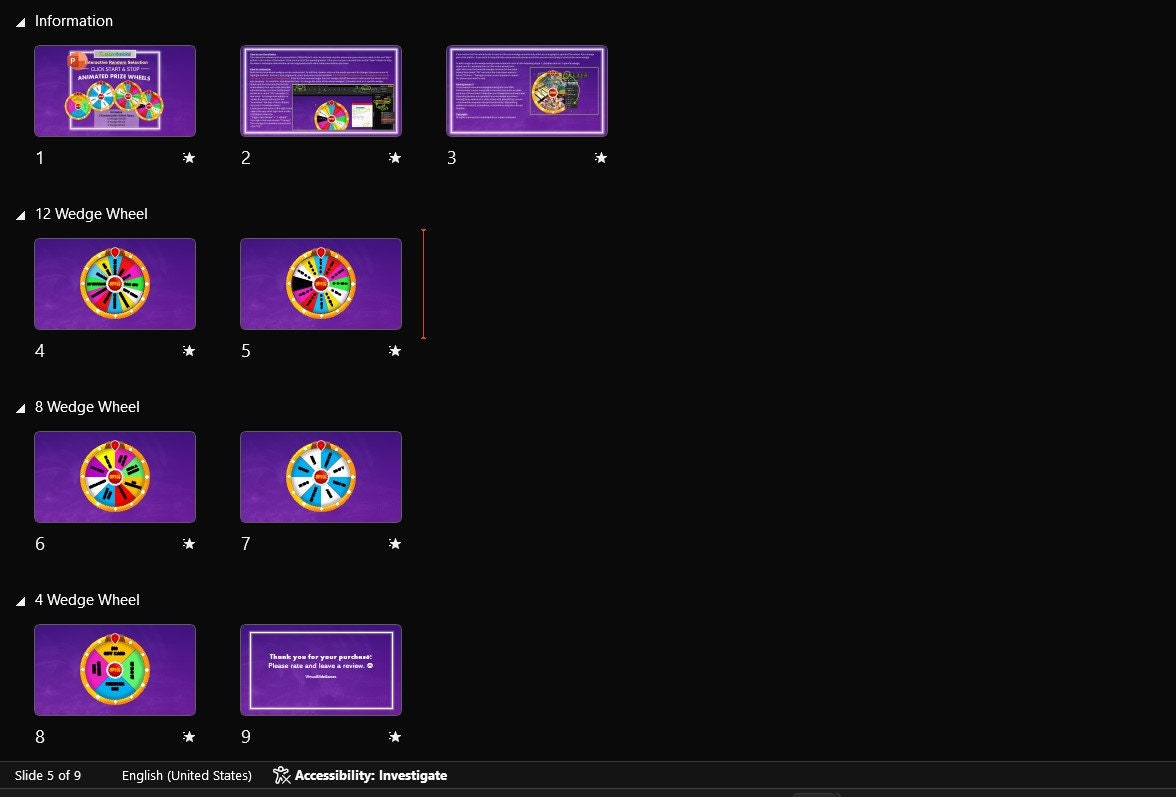1176x797 pixels.
Task: Open language settings via English (United States)
Action: (186, 775)
